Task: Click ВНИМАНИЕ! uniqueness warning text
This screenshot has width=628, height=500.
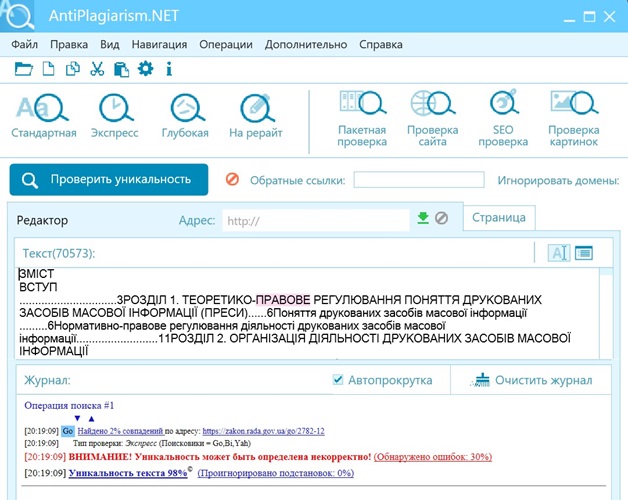Action: (x=220, y=457)
